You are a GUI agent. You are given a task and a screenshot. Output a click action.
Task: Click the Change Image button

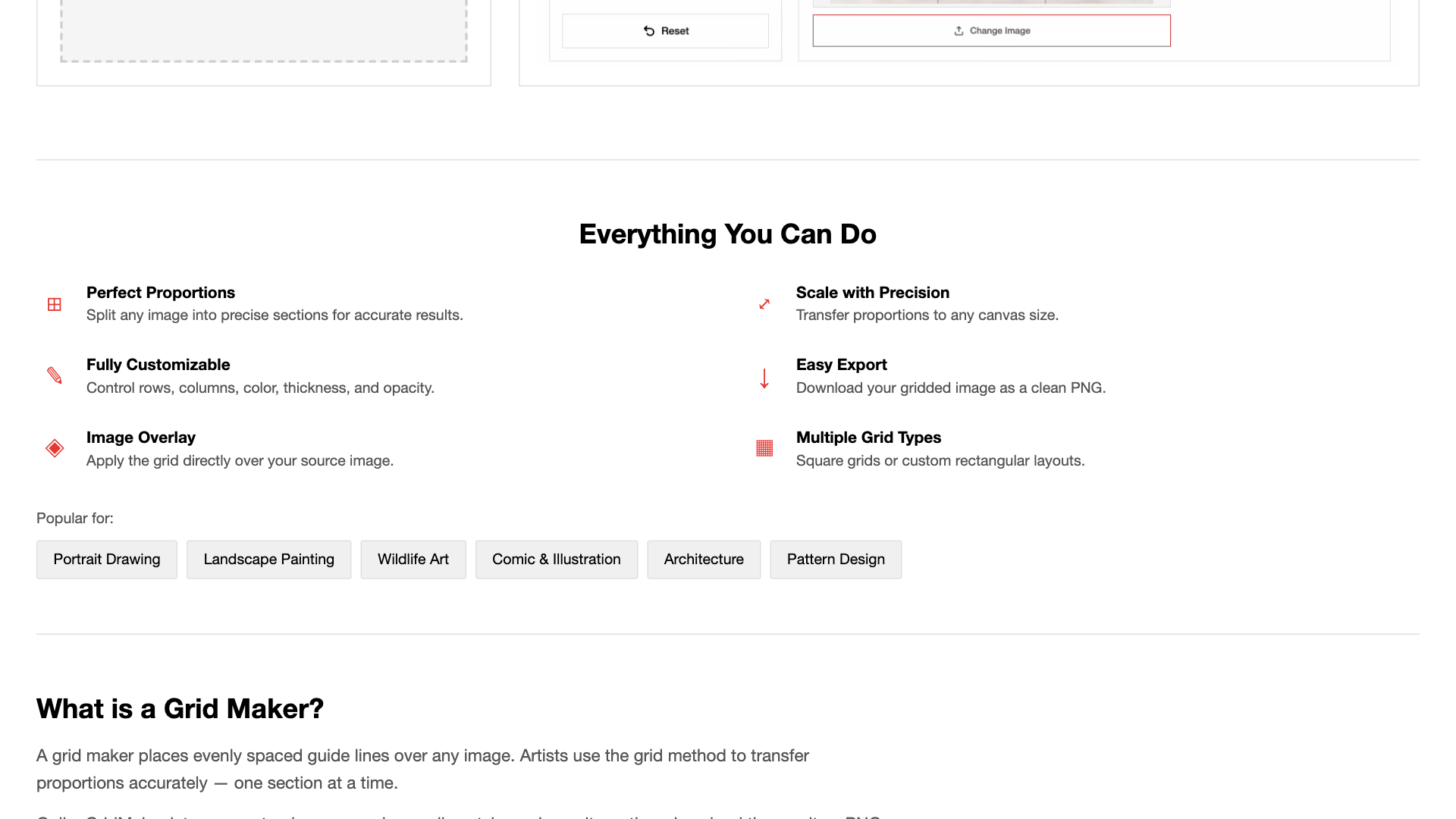coord(991,31)
